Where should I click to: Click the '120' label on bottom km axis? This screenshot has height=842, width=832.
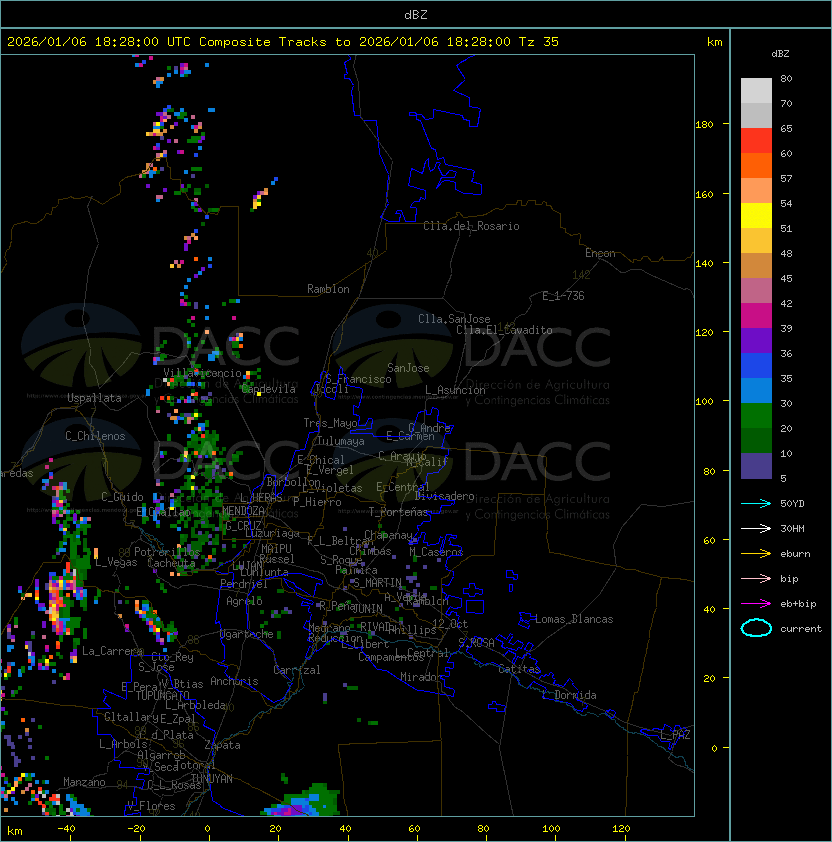pos(621,829)
